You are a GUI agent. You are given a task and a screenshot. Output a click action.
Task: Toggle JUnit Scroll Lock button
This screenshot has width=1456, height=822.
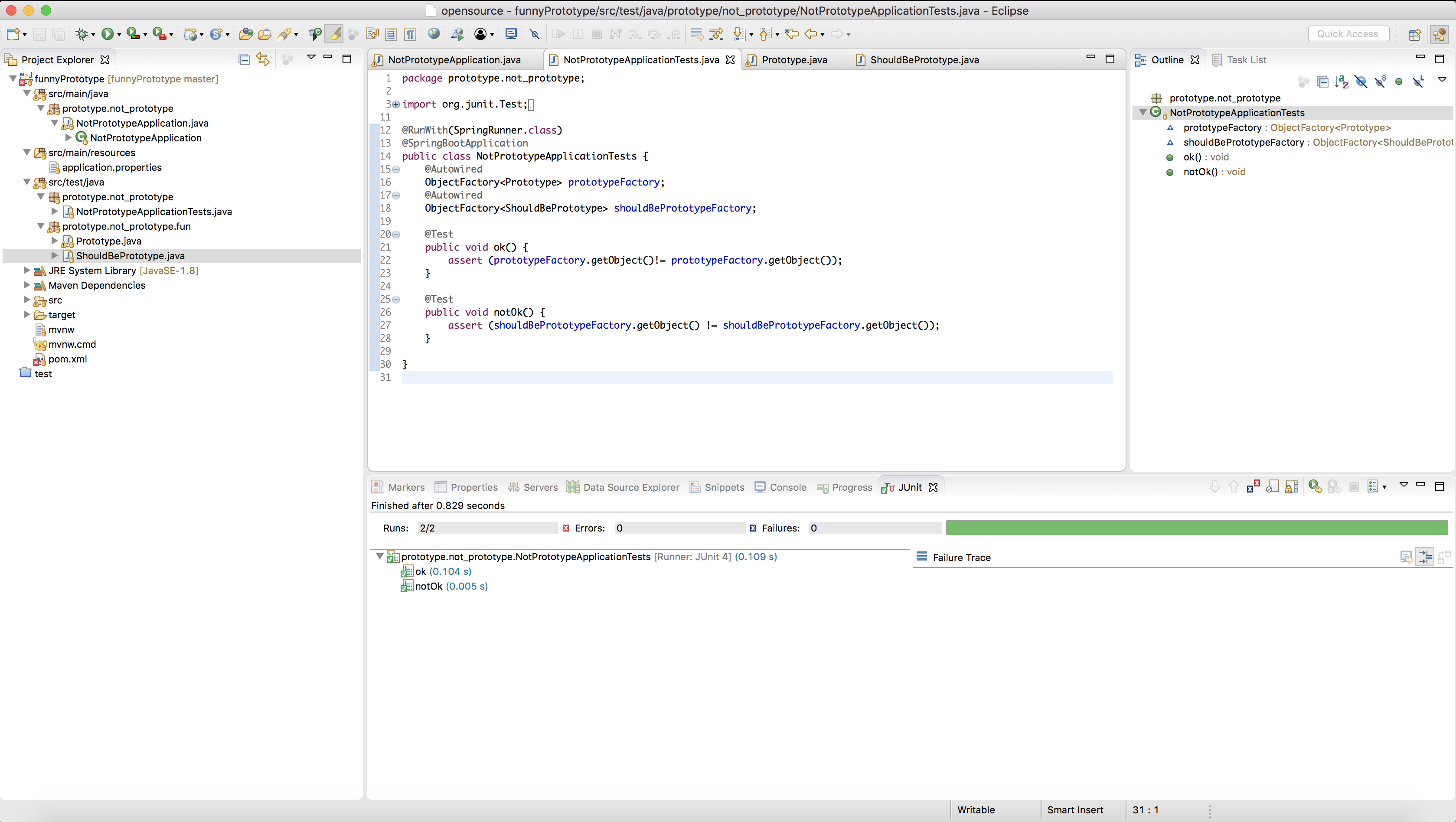tap(1292, 487)
